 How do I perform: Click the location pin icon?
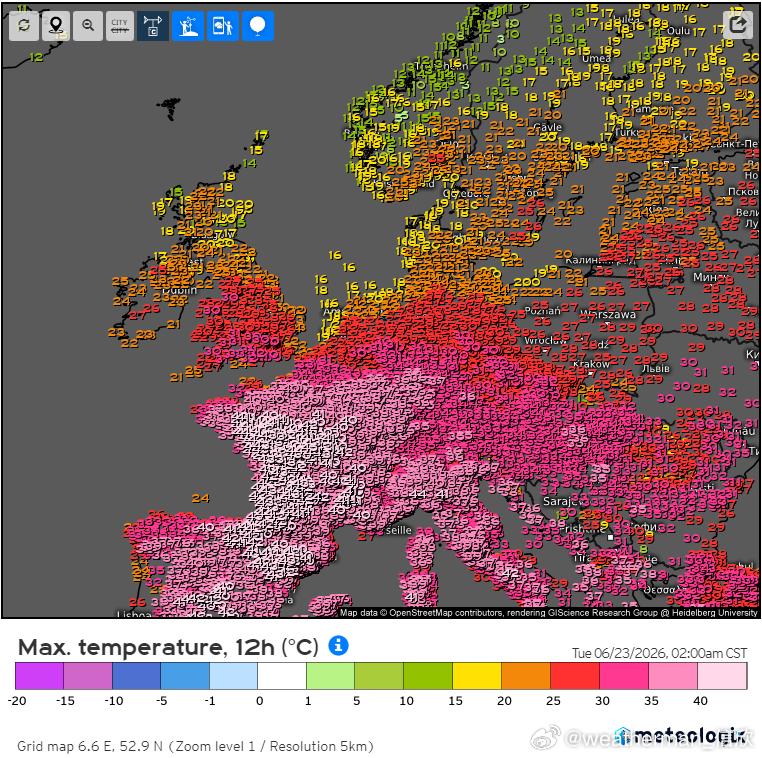(x=56, y=26)
